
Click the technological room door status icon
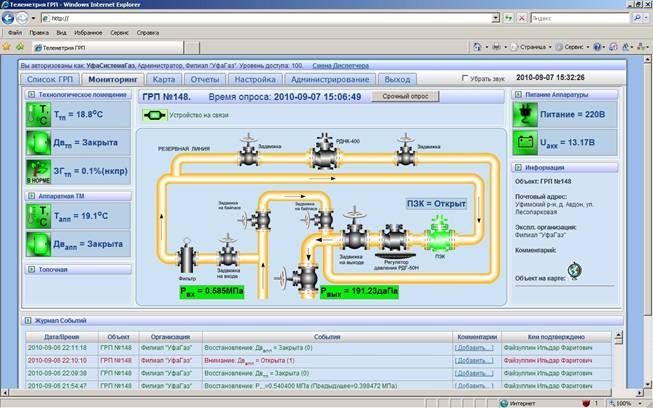(x=38, y=142)
